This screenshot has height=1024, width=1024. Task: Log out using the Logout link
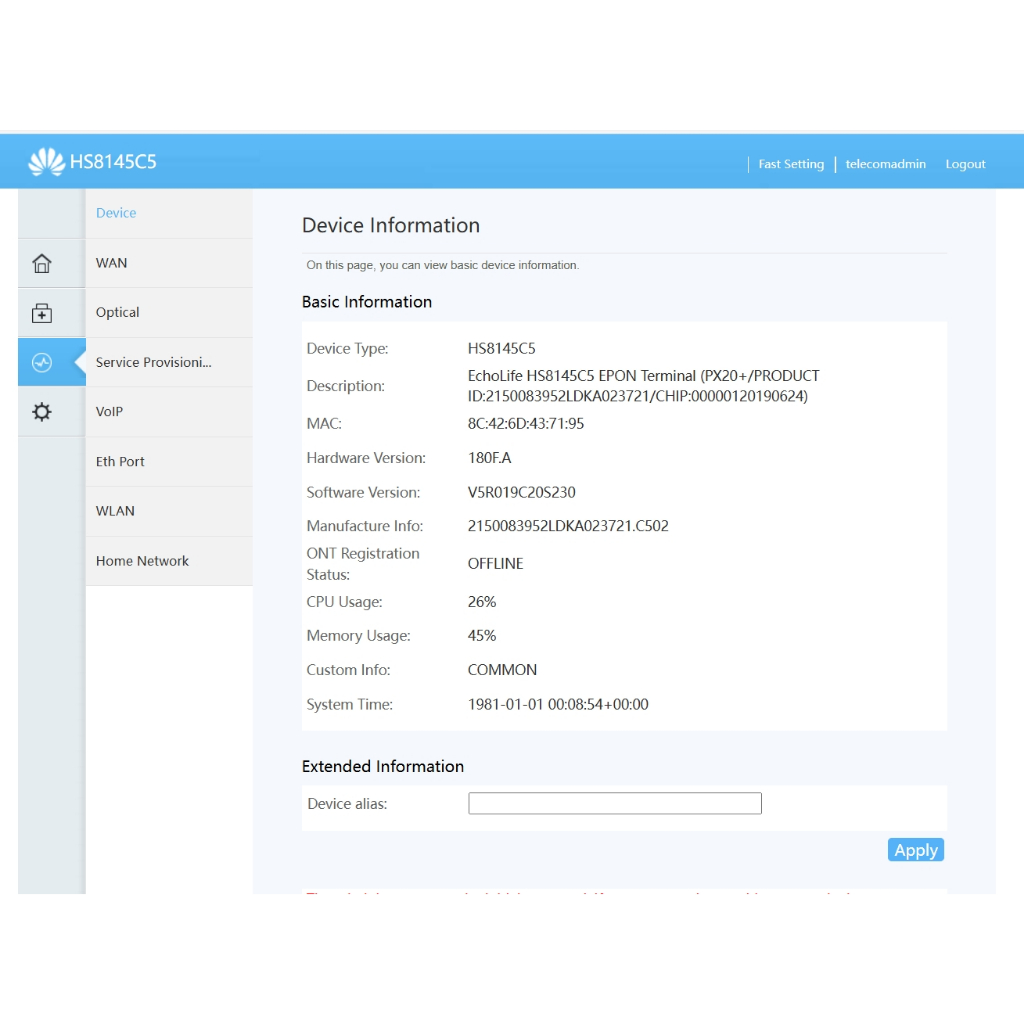pos(965,164)
